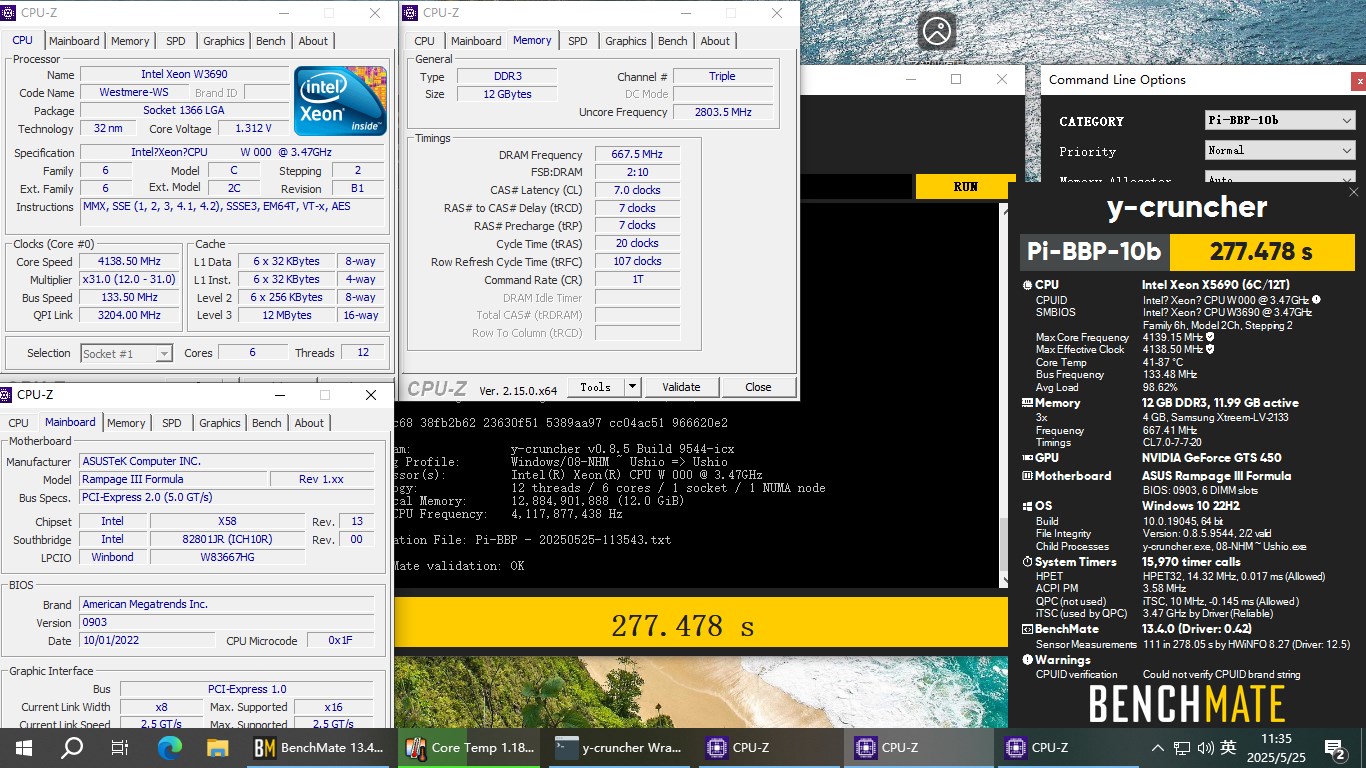Open SPD tab in the Mainboard CPU-Z window
The image size is (1366, 768).
click(x=172, y=423)
